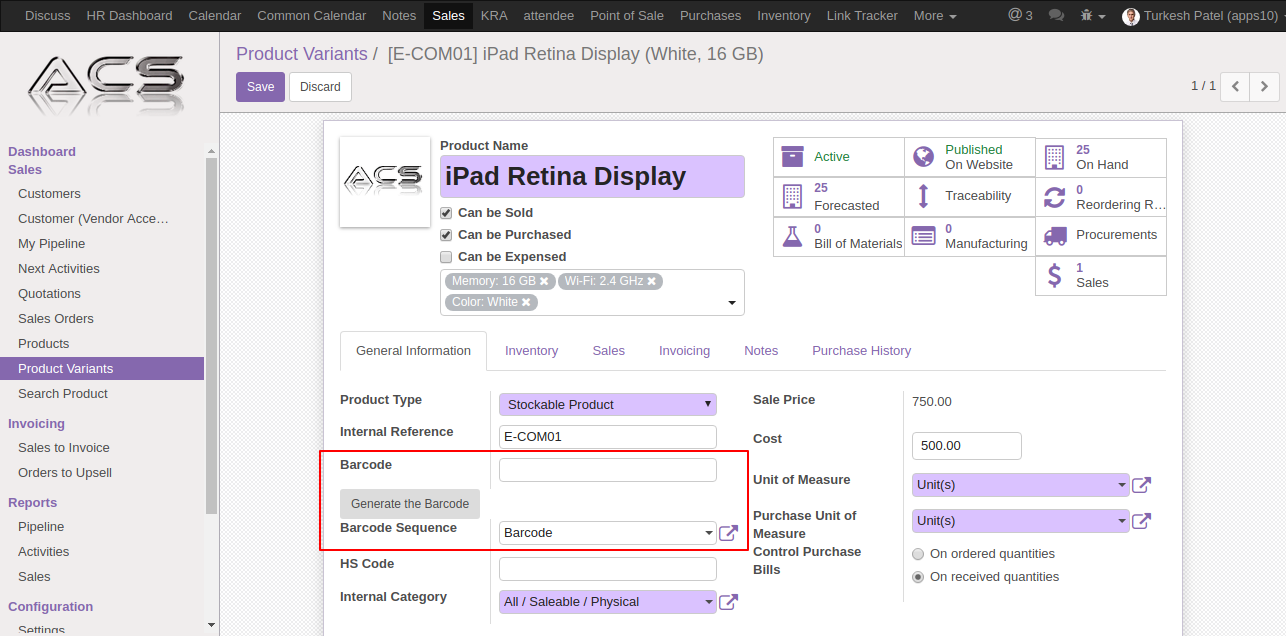Click the Procurements truck icon
Viewport: 1286px width, 636px height.
(1055, 236)
